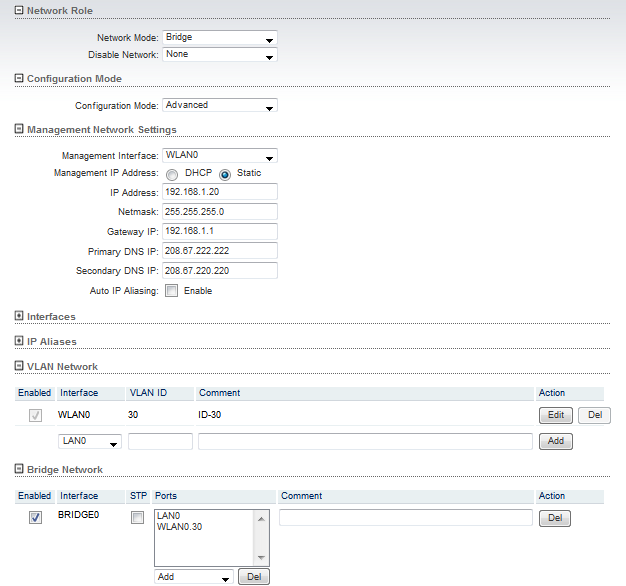Screen dimensions: 626x586
Task: Open the Management Interface dropdown
Action: coord(219,156)
